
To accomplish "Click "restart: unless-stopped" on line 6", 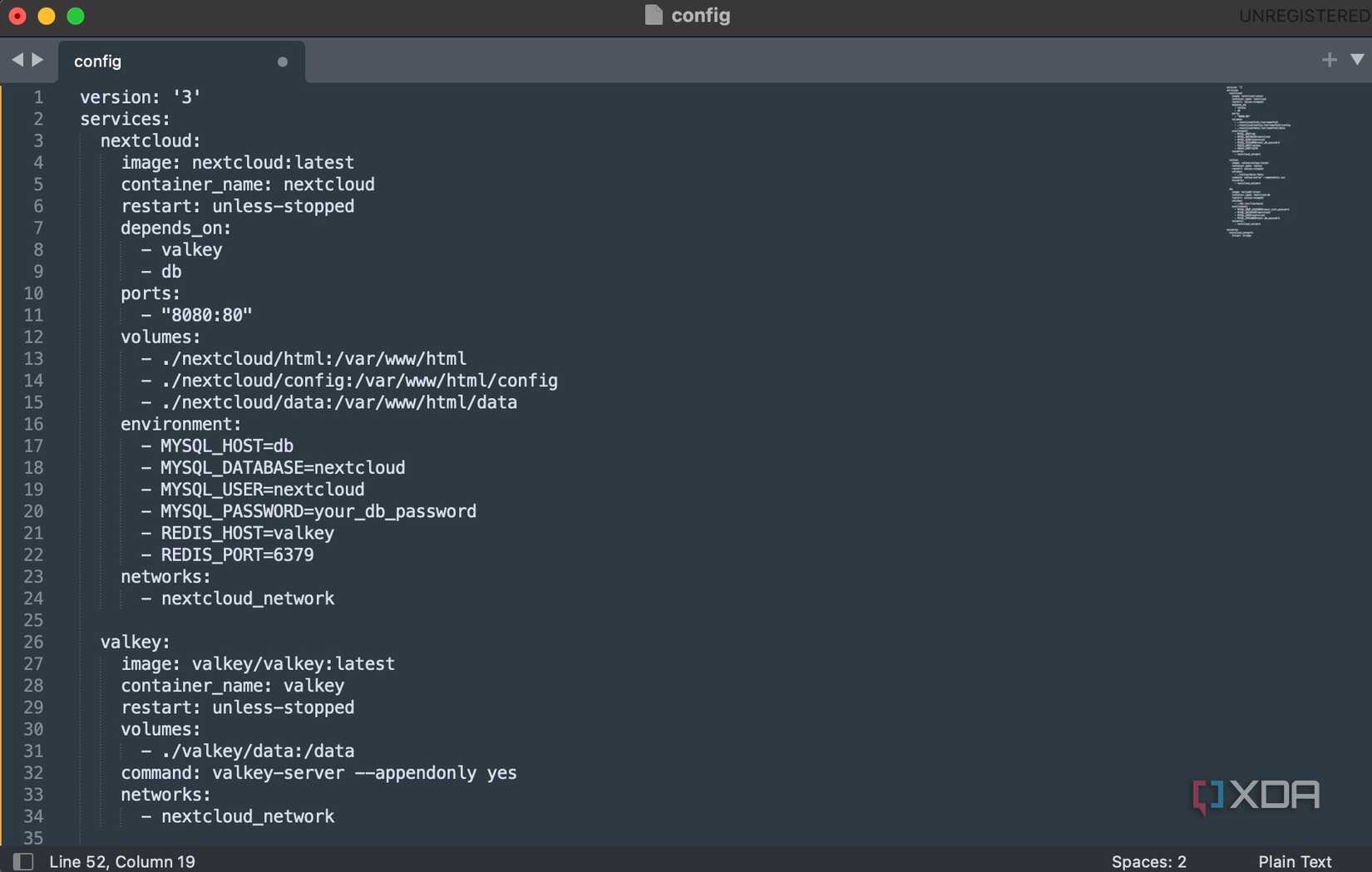I will tap(238, 206).
